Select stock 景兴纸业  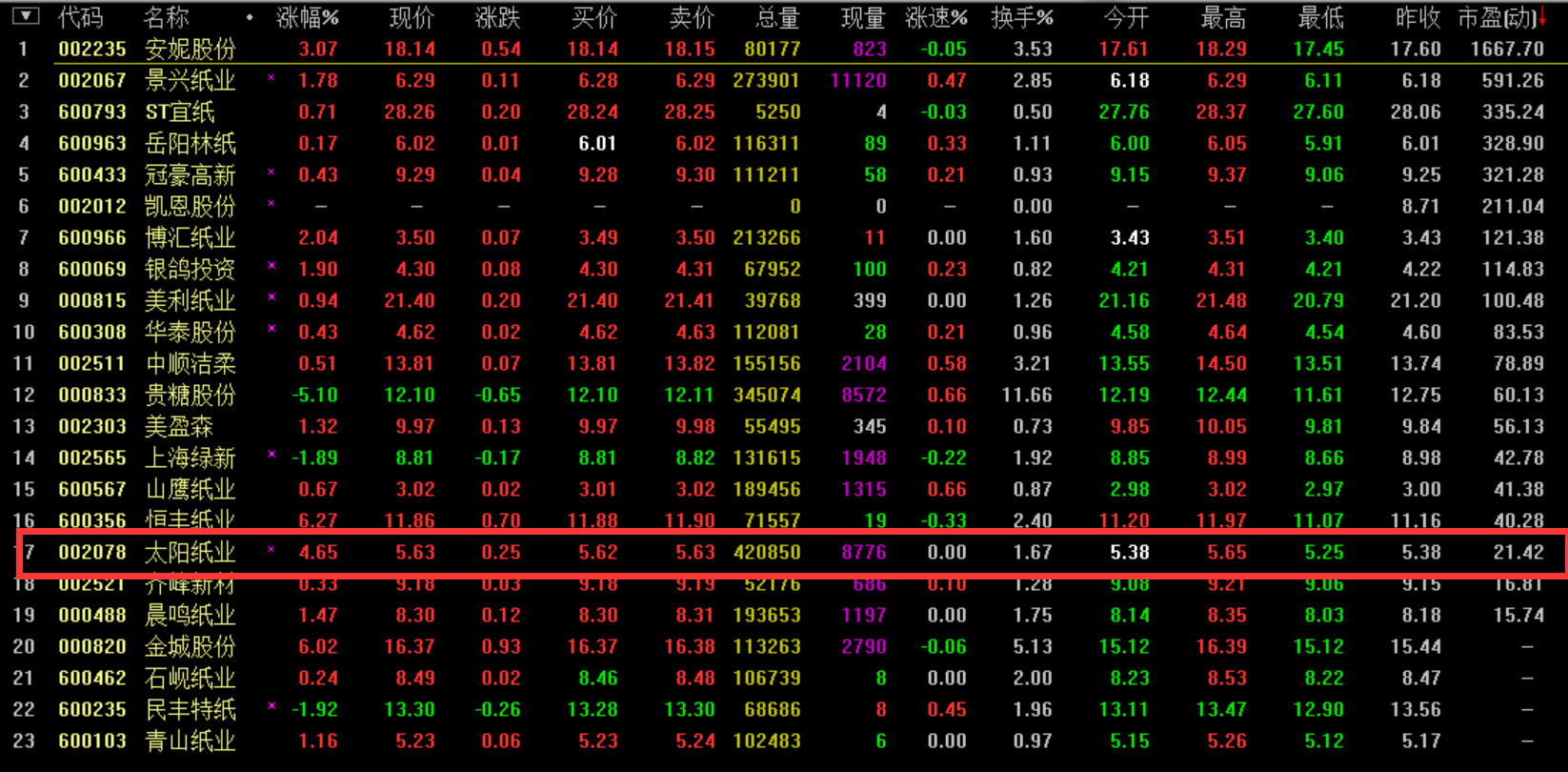pyautogui.click(x=190, y=80)
